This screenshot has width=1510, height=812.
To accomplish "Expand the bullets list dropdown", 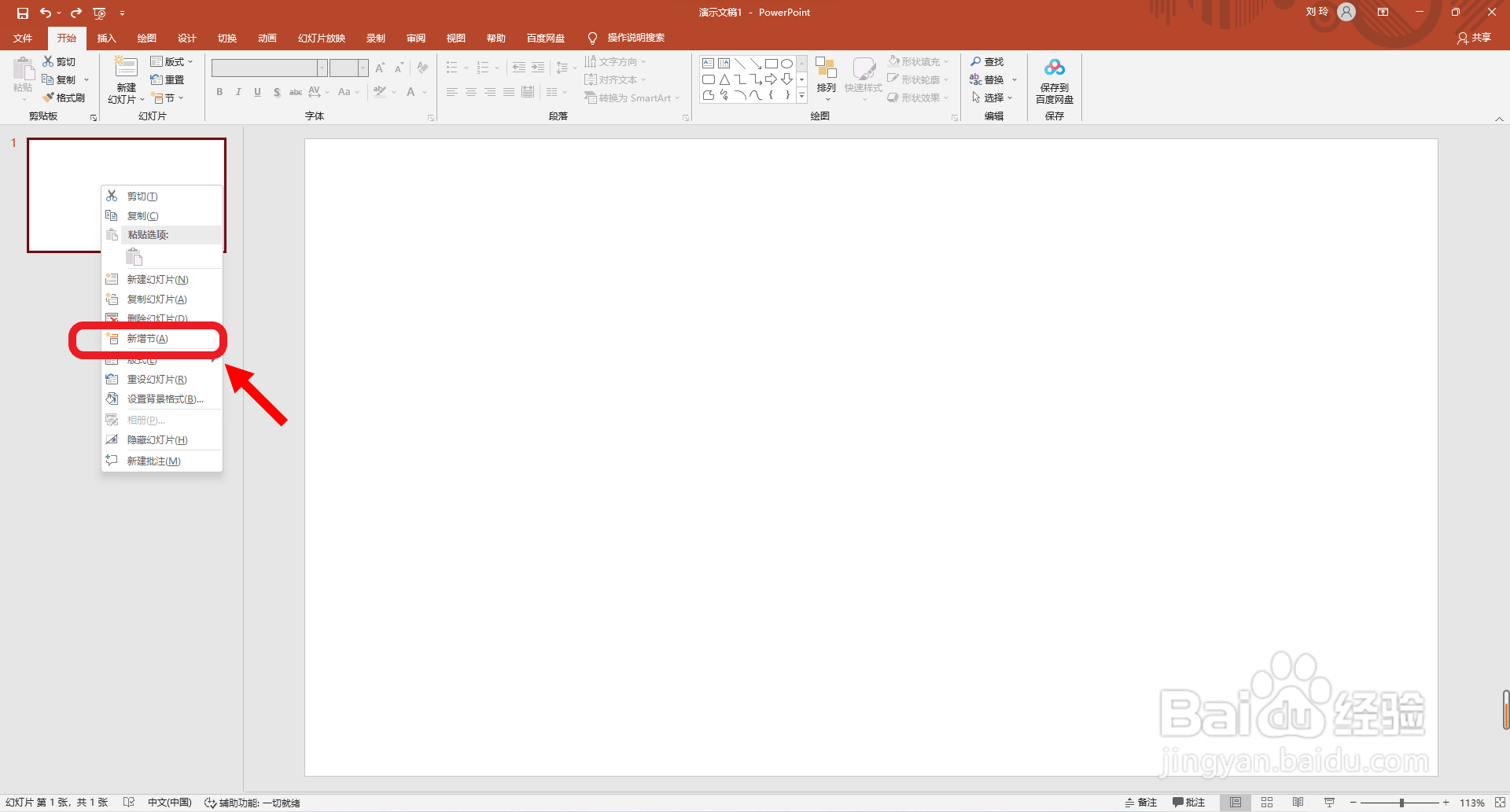I will tap(466, 68).
